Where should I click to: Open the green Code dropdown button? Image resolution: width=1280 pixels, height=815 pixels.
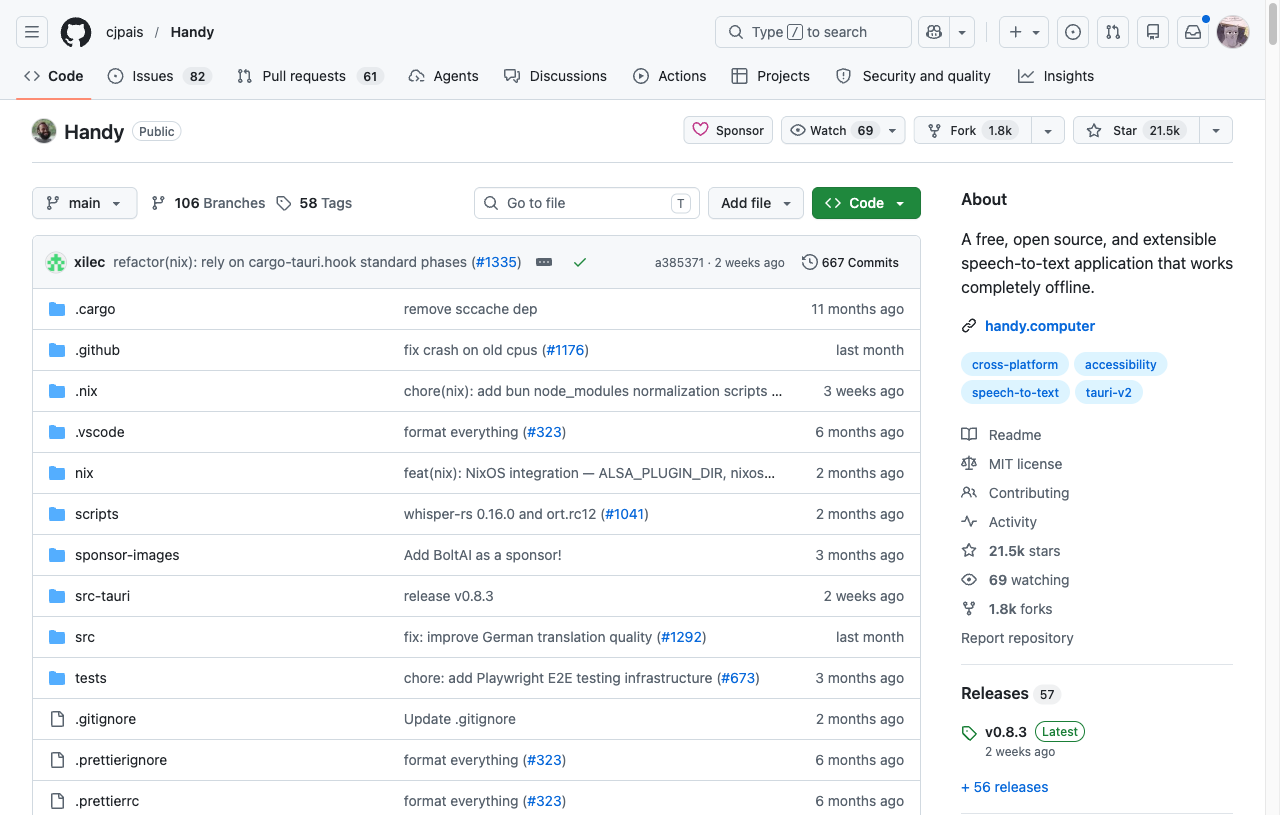(866, 203)
